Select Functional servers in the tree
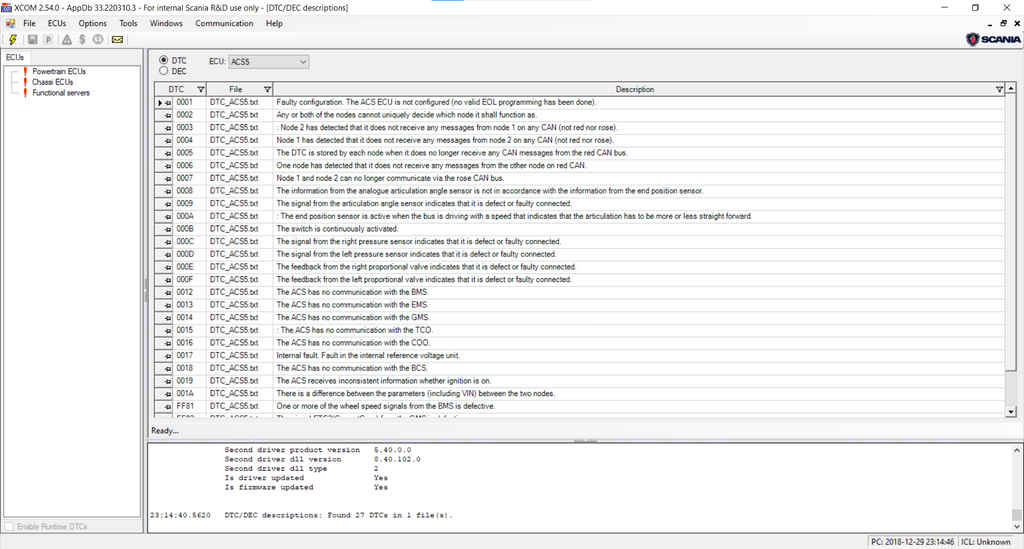The image size is (1024, 549). click(x=61, y=93)
